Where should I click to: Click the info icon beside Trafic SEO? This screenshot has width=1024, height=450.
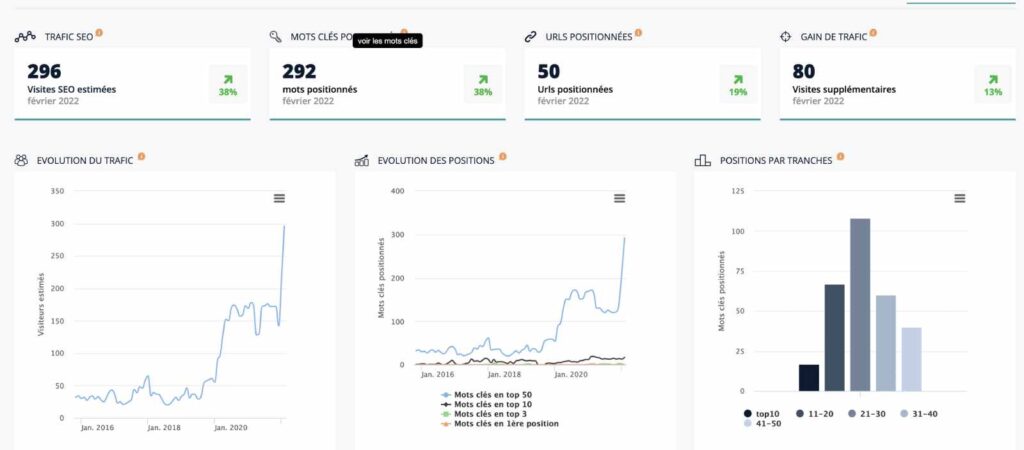click(x=99, y=33)
